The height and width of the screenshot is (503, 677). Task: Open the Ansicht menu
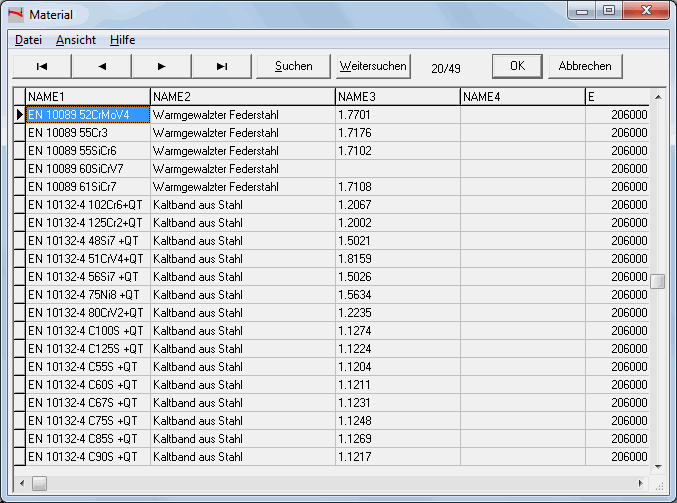click(x=76, y=40)
